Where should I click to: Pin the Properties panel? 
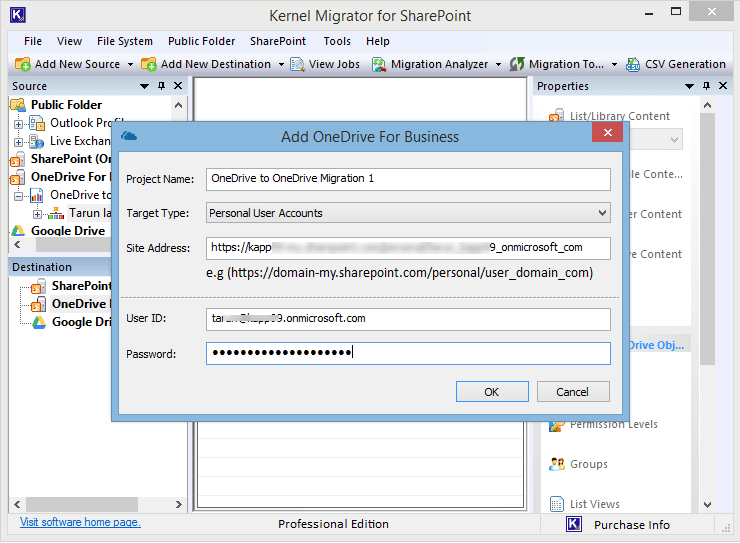coord(706,86)
